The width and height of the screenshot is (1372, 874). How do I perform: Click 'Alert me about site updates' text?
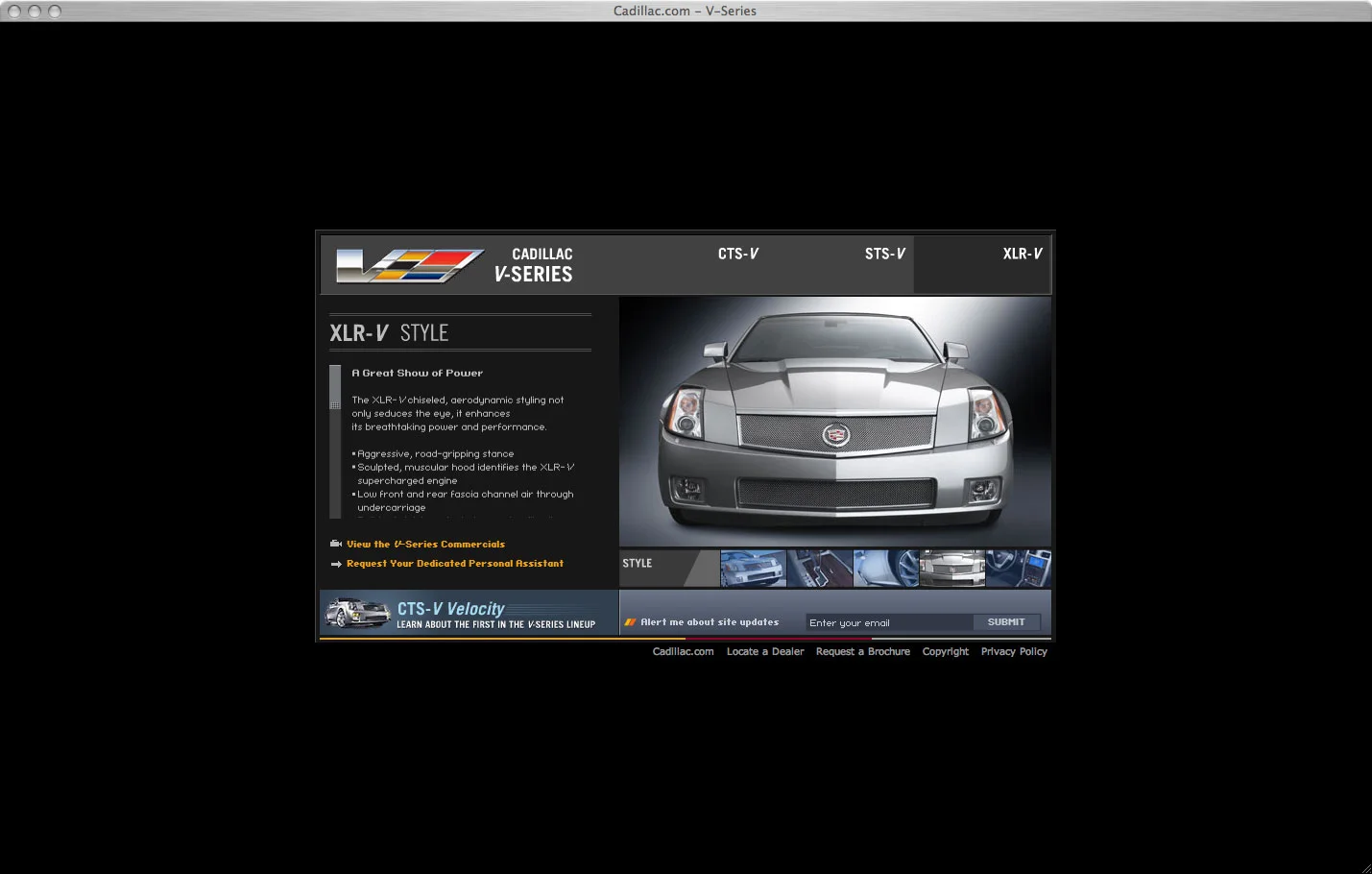click(x=710, y=622)
